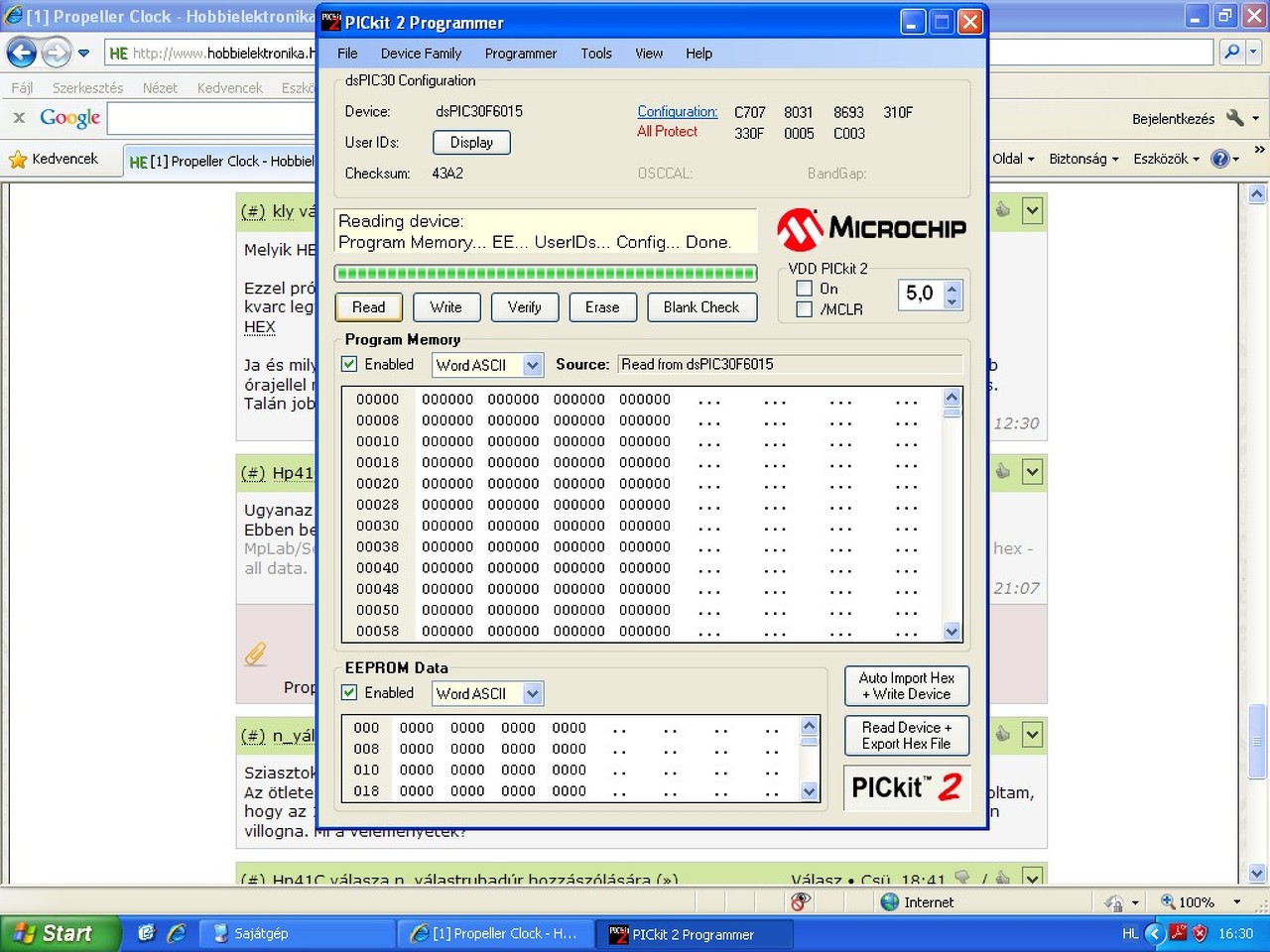The image size is (1270, 952).
Task: Open the Biztonság dropdown in the command bar
Action: [x=1083, y=159]
